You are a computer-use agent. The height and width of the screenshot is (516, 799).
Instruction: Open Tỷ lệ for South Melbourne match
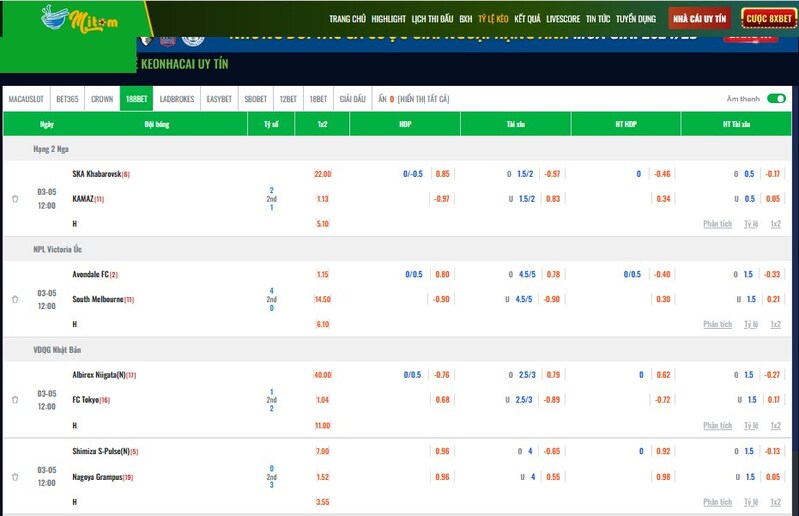[751, 324]
